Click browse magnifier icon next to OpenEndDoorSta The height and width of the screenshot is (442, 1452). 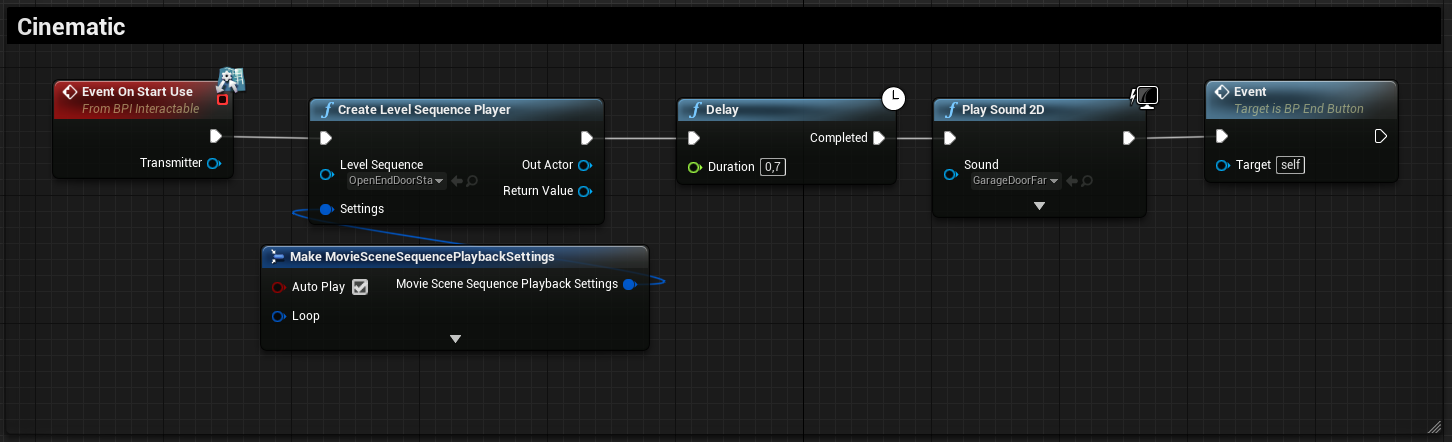coord(471,181)
